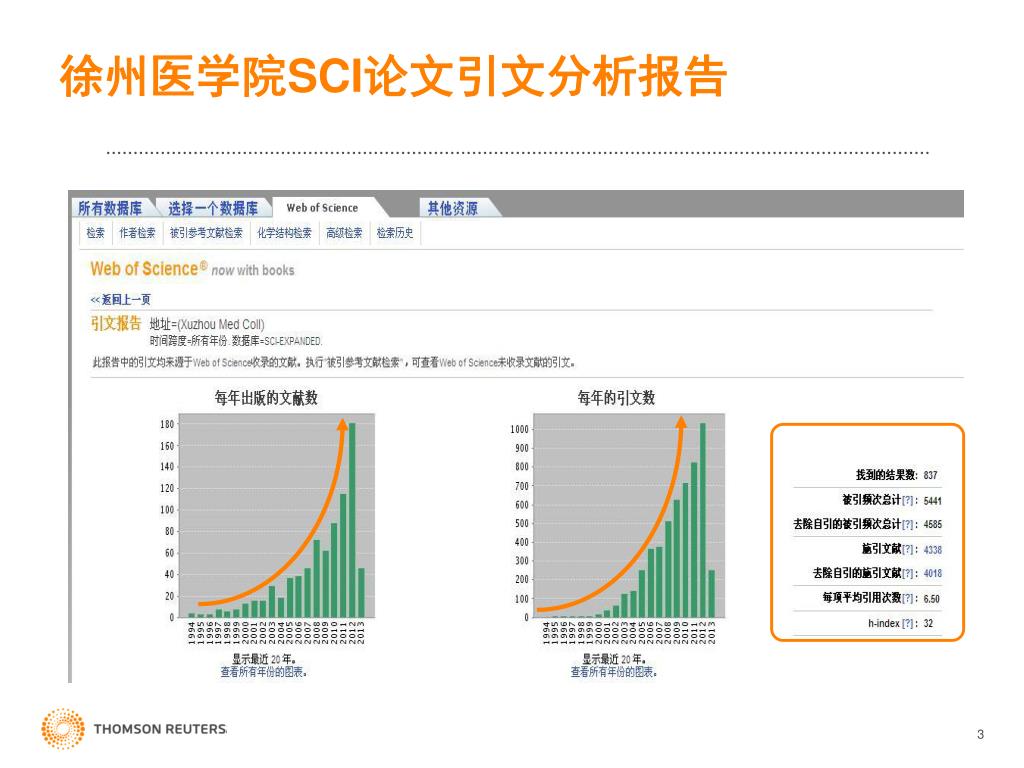Click the tallest 2012 bar in citations chart

[x=703, y=520]
